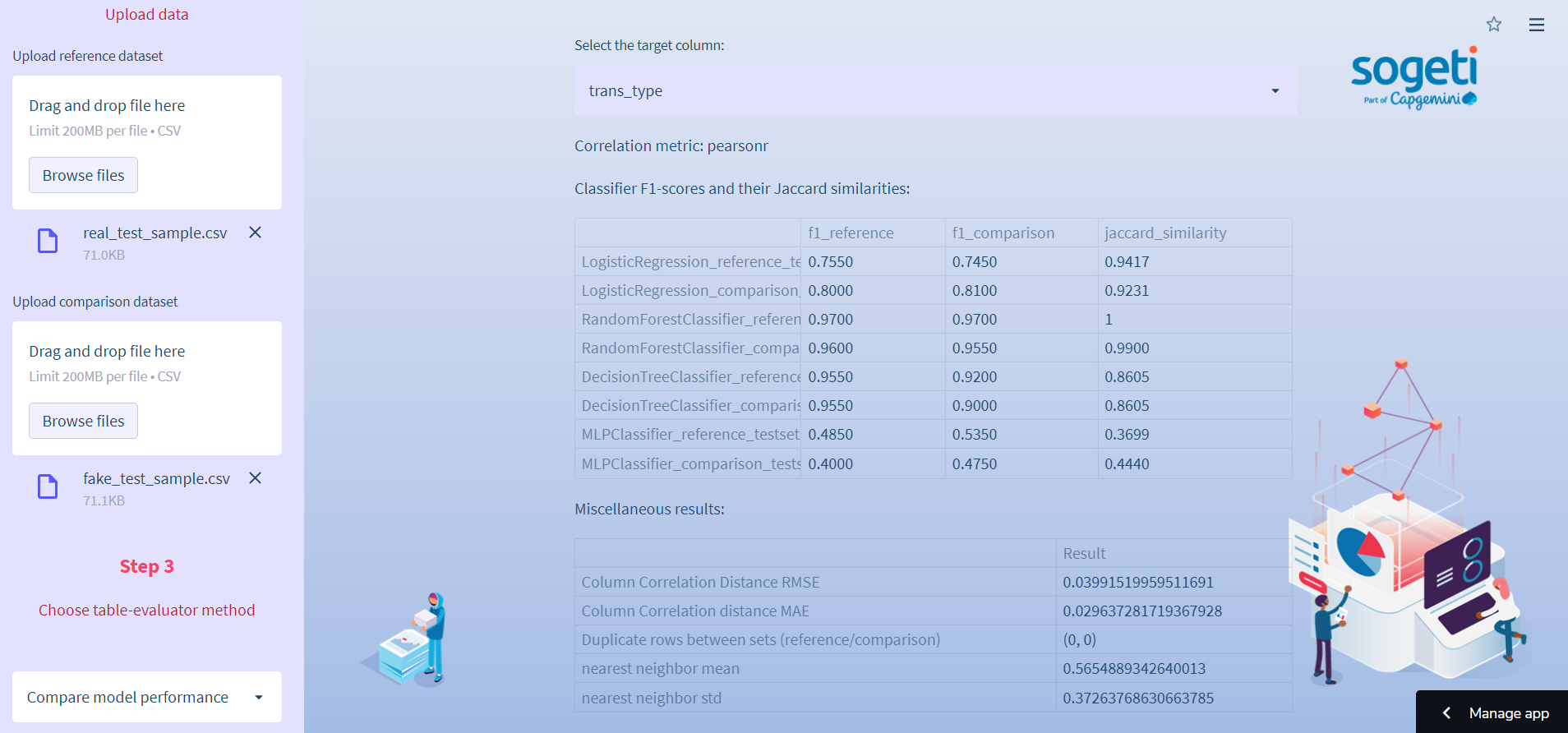The height and width of the screenshot is (733, 1568).
Task: Sort by the f1_reference column header
Action: click(x=851, y=233)
